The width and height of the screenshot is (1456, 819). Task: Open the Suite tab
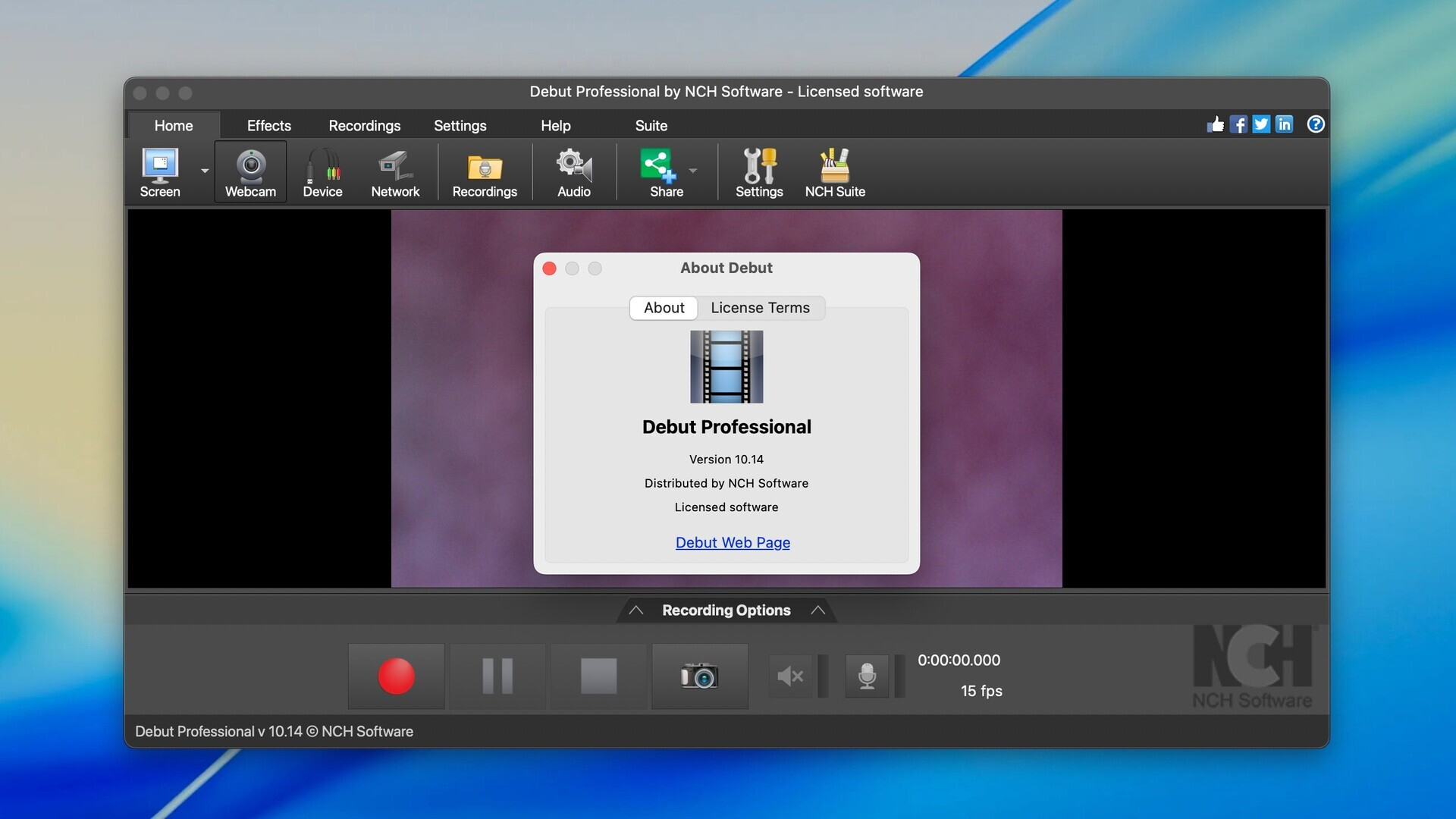point(651,126)
